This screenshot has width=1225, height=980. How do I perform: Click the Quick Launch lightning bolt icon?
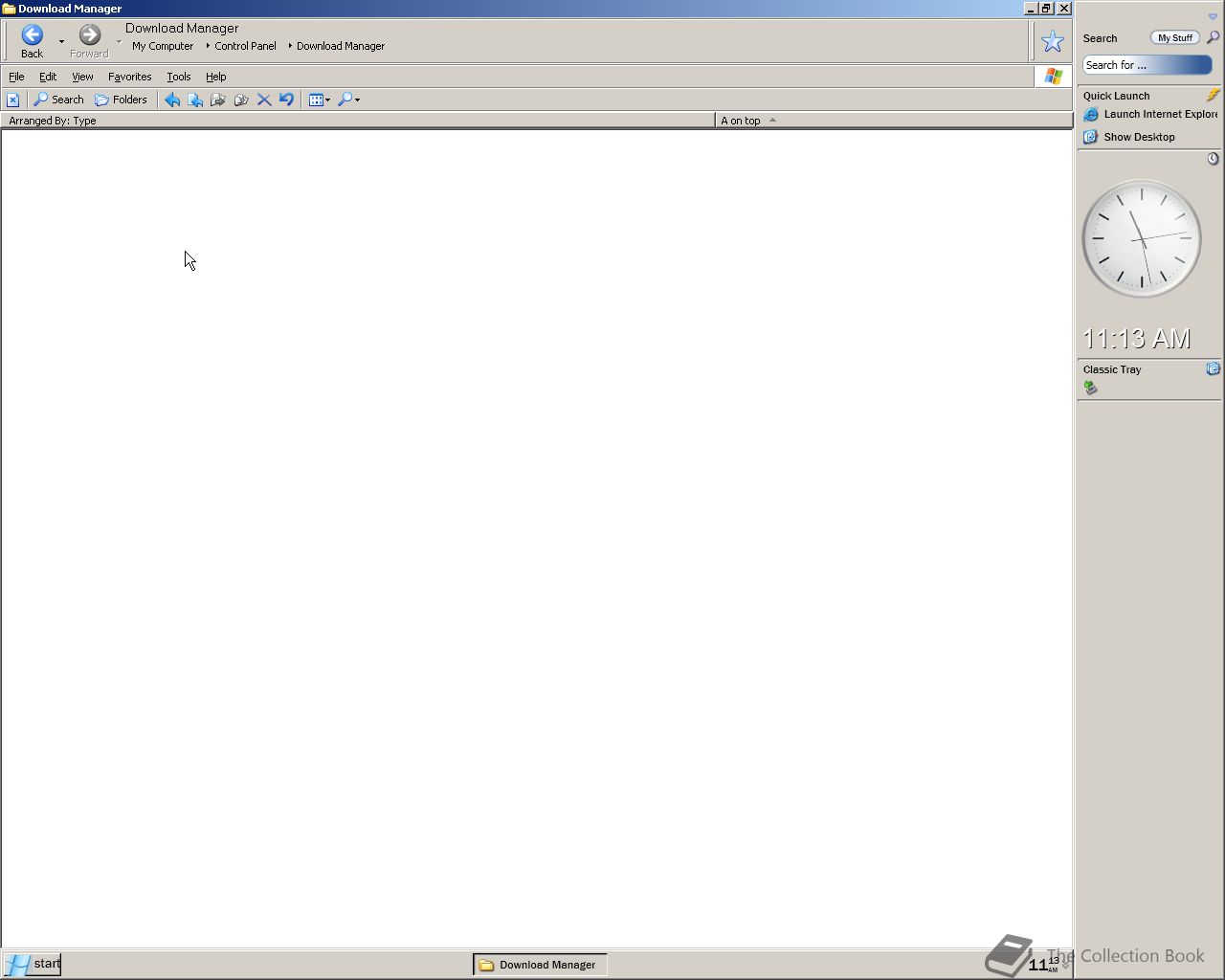coord(1213,95)
